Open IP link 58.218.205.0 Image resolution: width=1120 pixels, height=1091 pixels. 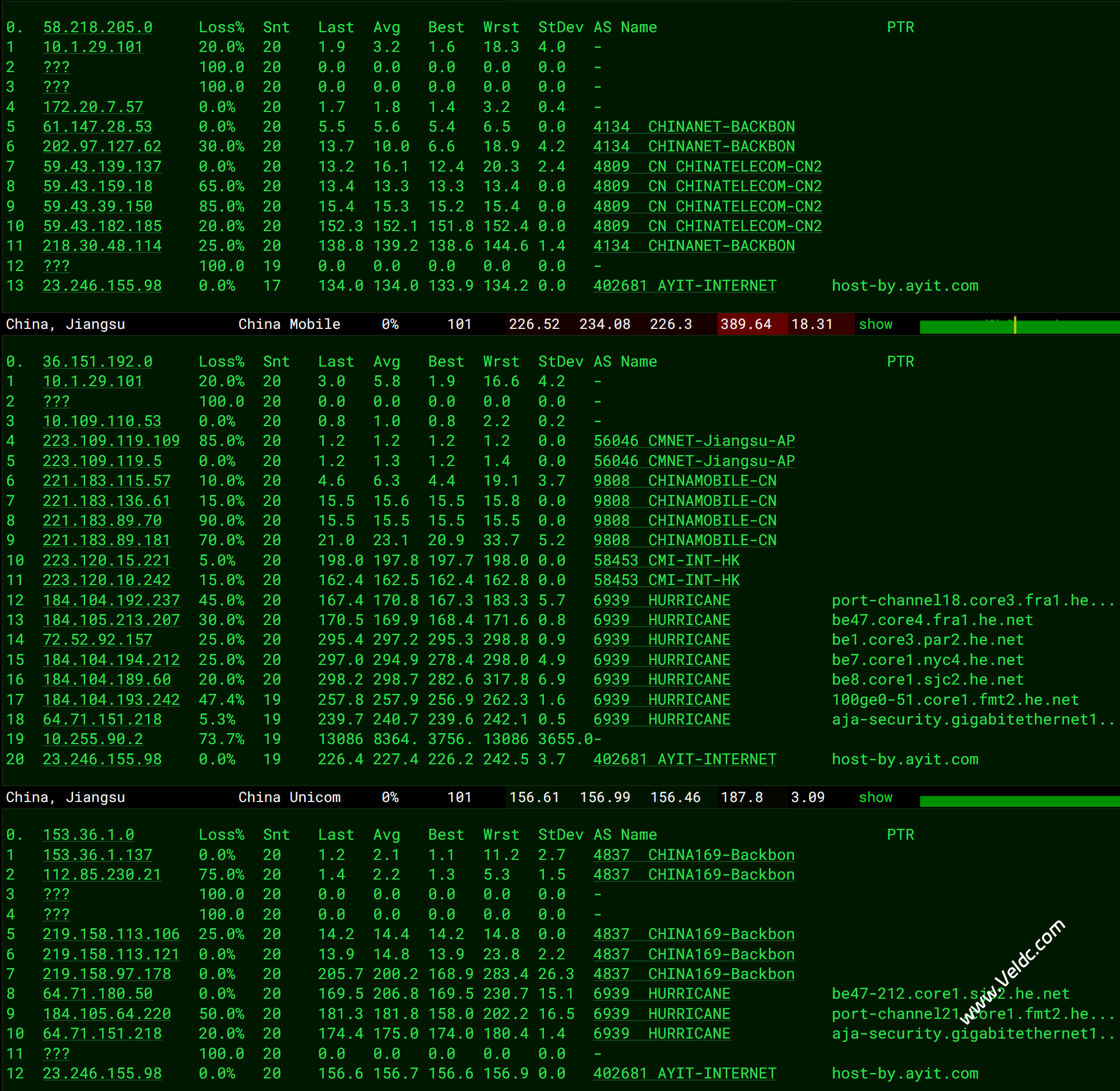coord(97,27)
